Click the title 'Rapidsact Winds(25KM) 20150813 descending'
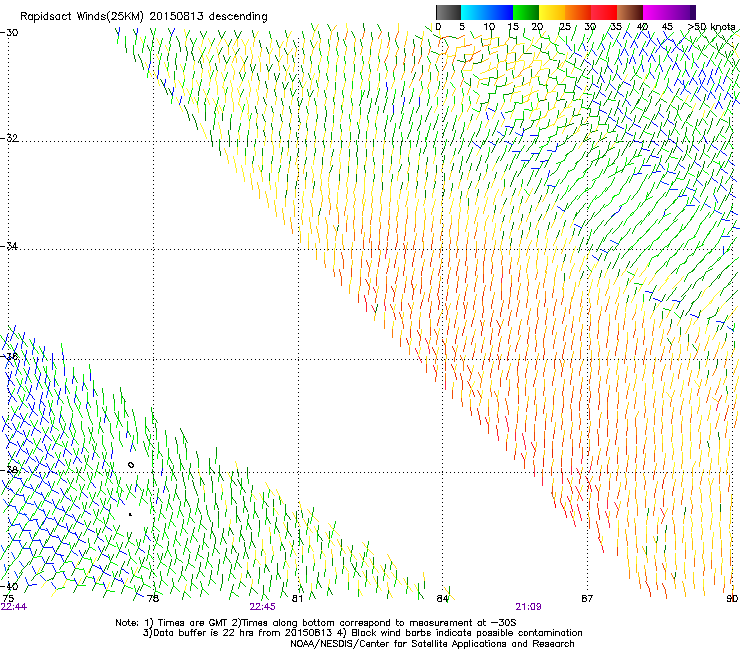The height and width of the screenshot is (650, 740). pyautogui.click(x=143, y=17)
